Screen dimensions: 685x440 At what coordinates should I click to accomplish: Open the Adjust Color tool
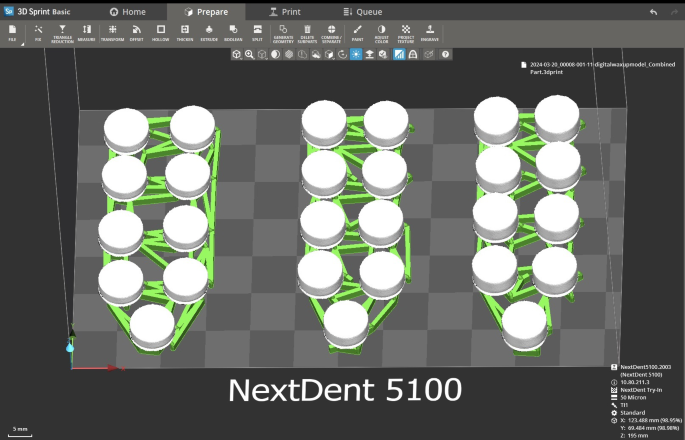tap(381, 33)
